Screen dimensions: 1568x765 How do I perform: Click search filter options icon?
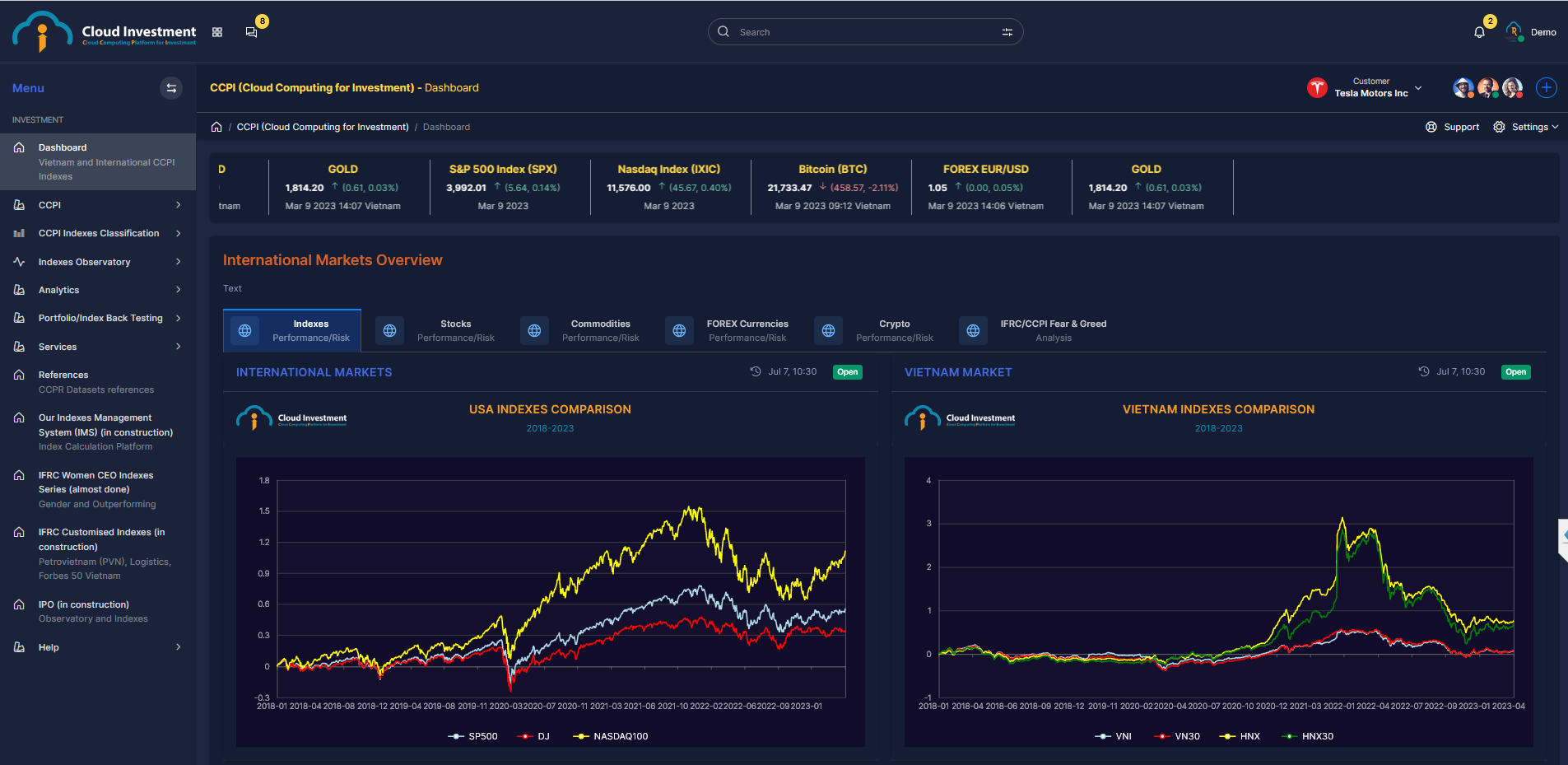[1007, 32]
